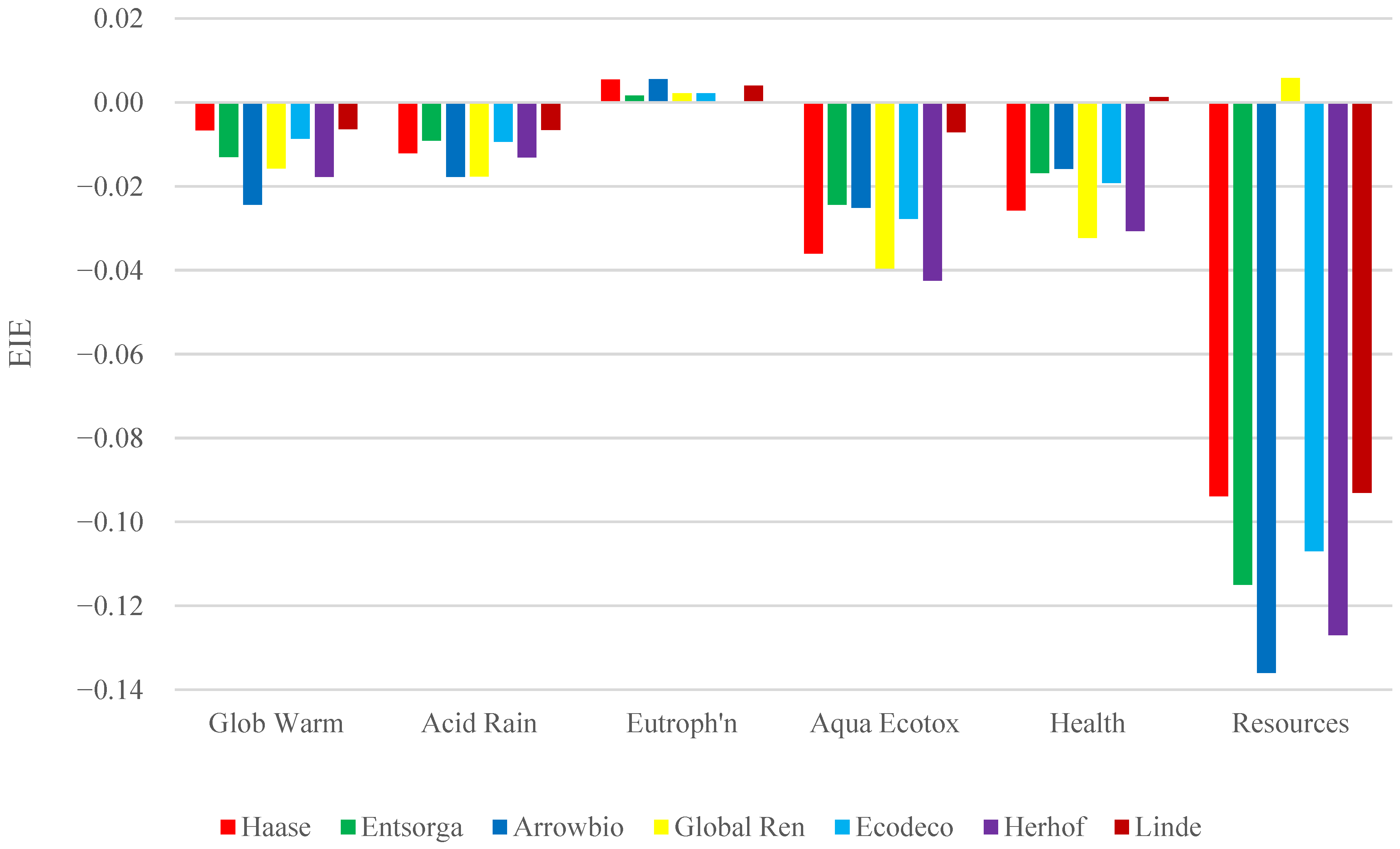The image size is (1400, 849).
Task: Click the EIE vertical axis title
Action: click(21, 343)
